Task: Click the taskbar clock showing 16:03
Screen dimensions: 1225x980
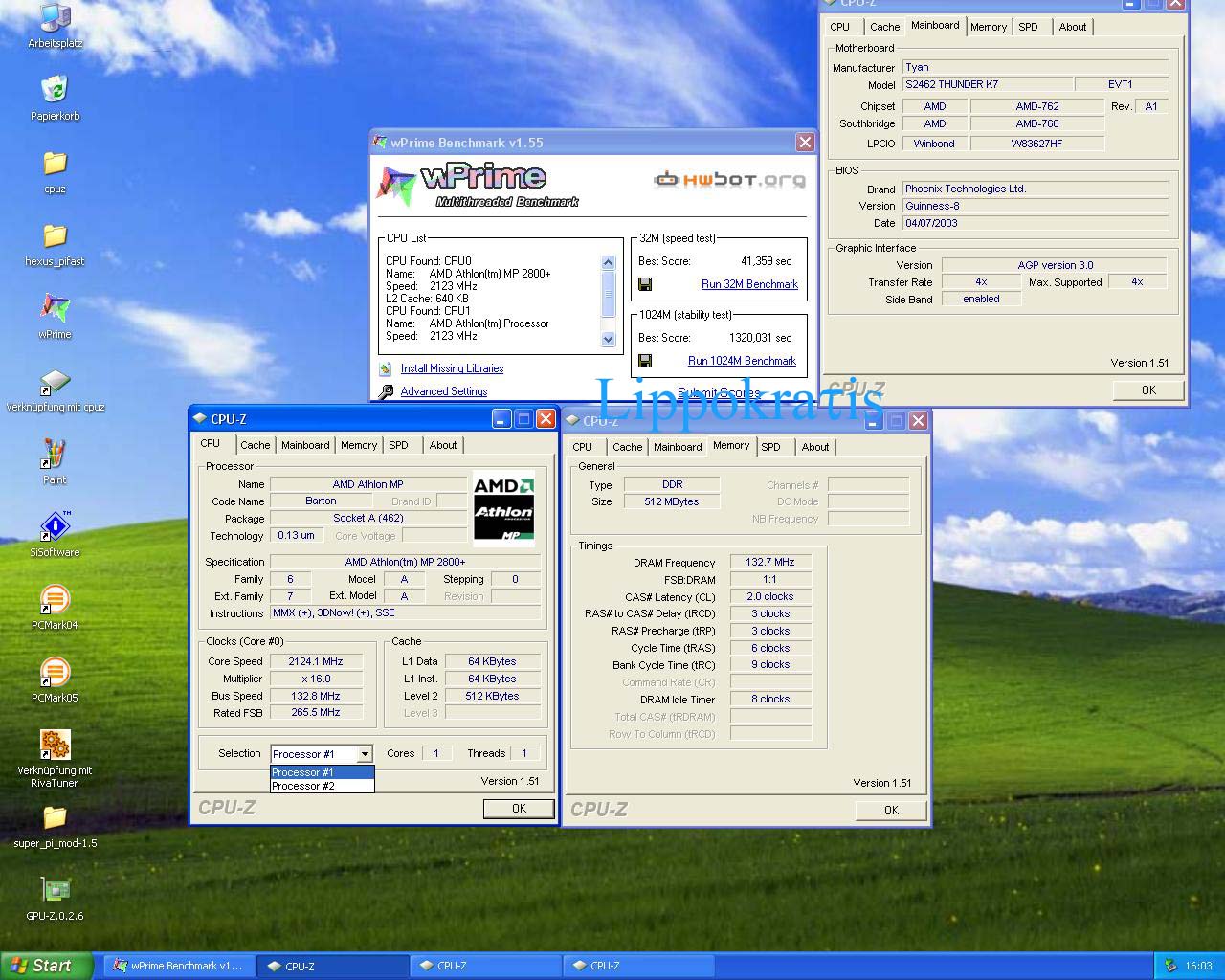Action: point(1198,966)
